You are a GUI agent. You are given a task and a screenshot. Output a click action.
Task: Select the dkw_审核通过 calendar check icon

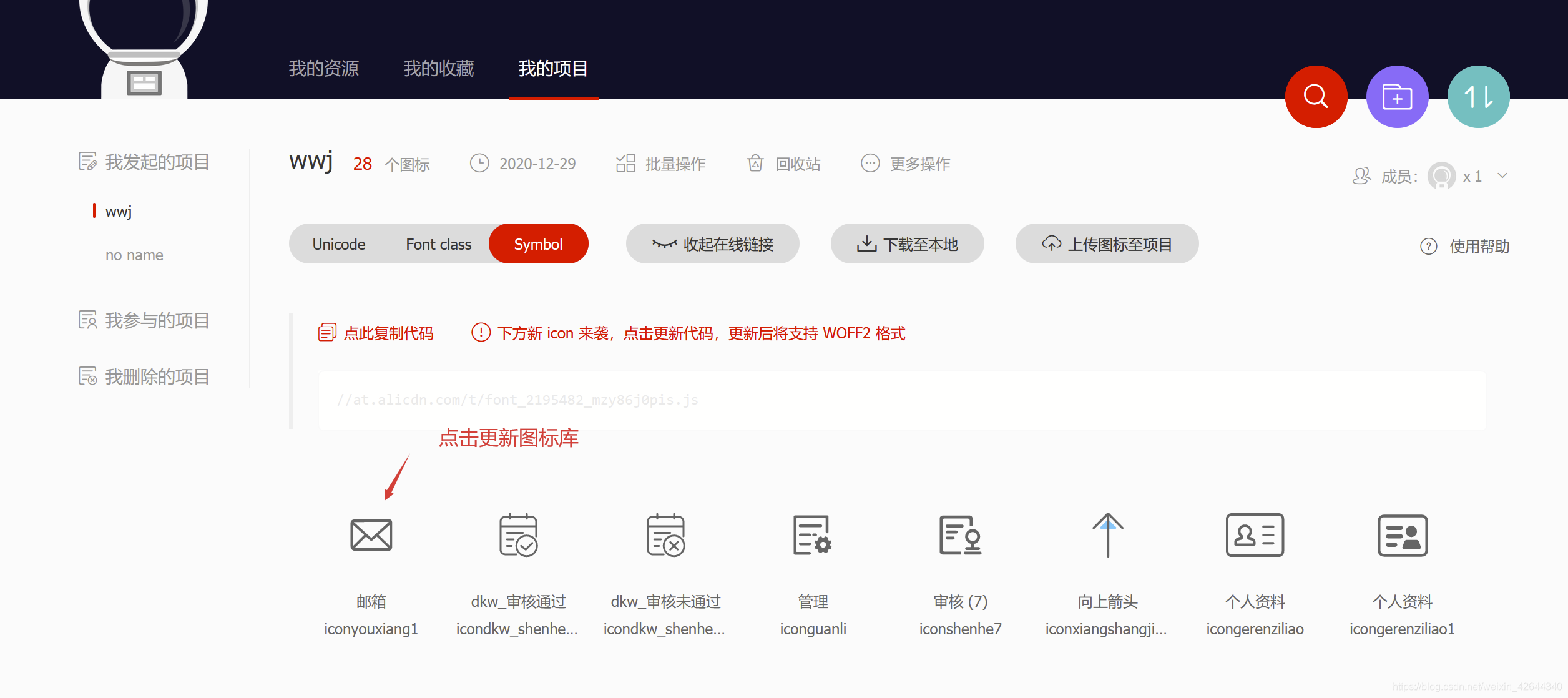(x=518, y=535)
